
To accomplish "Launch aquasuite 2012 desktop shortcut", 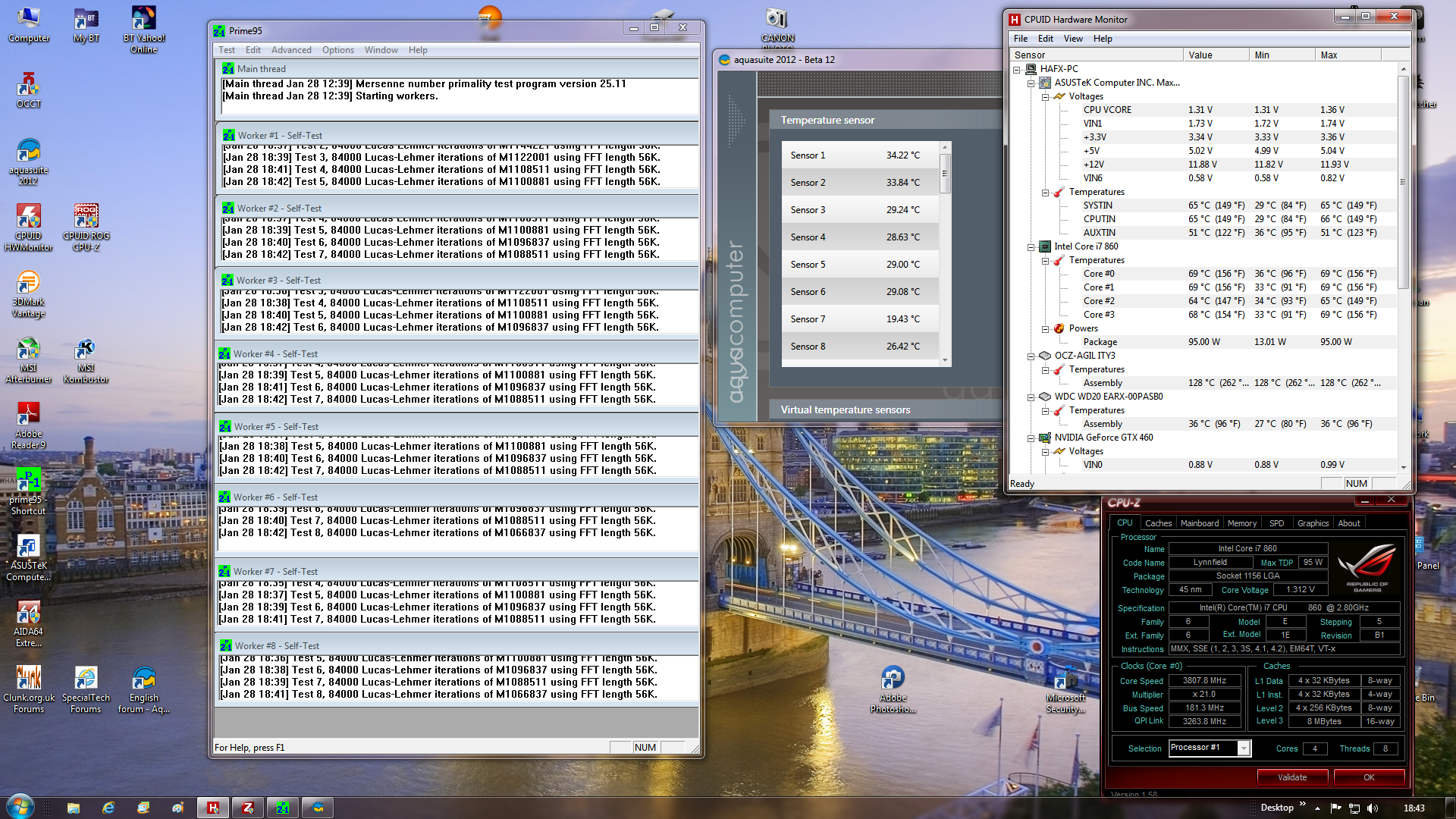I will 29,162.
